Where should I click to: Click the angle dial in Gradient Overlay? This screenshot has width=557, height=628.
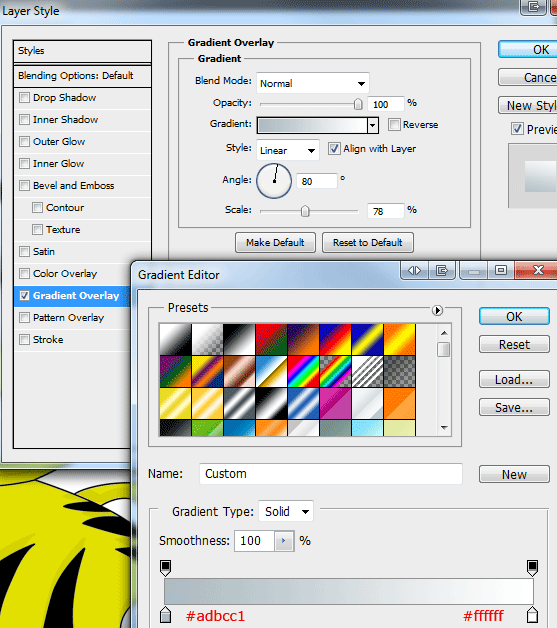pos(274,181)
